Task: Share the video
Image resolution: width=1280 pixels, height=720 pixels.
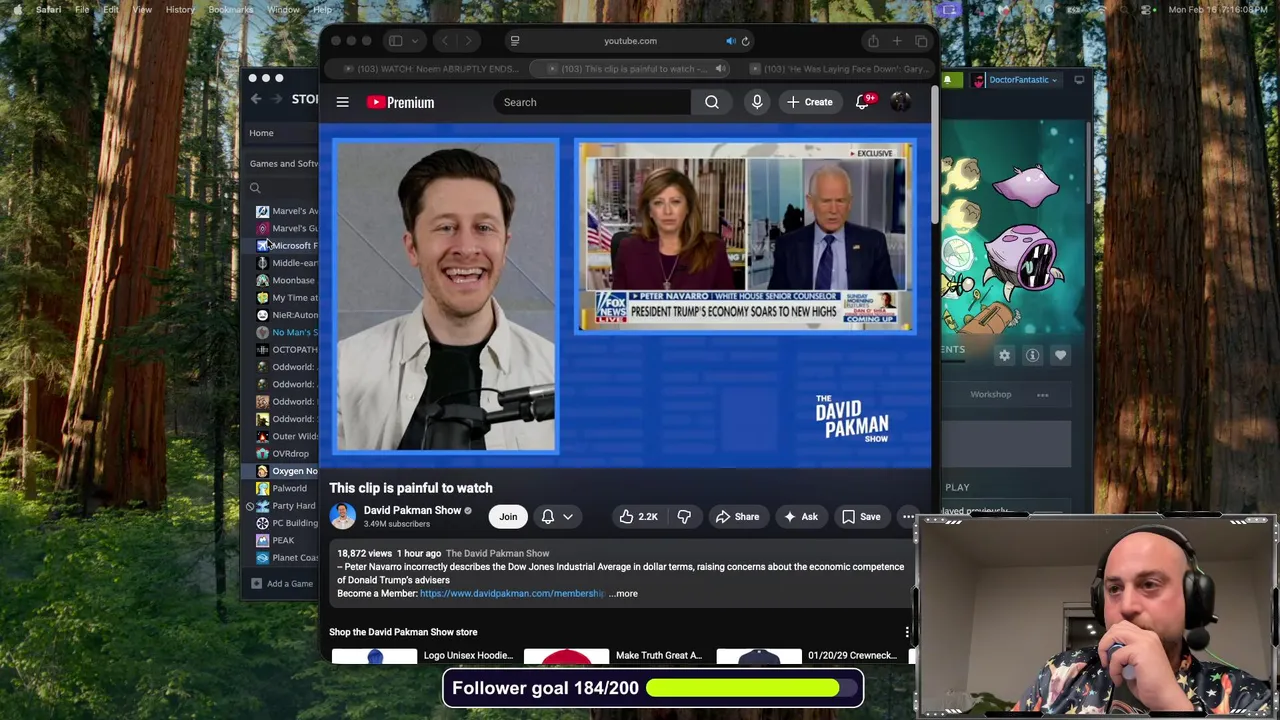Action: [x=737, y=517]
